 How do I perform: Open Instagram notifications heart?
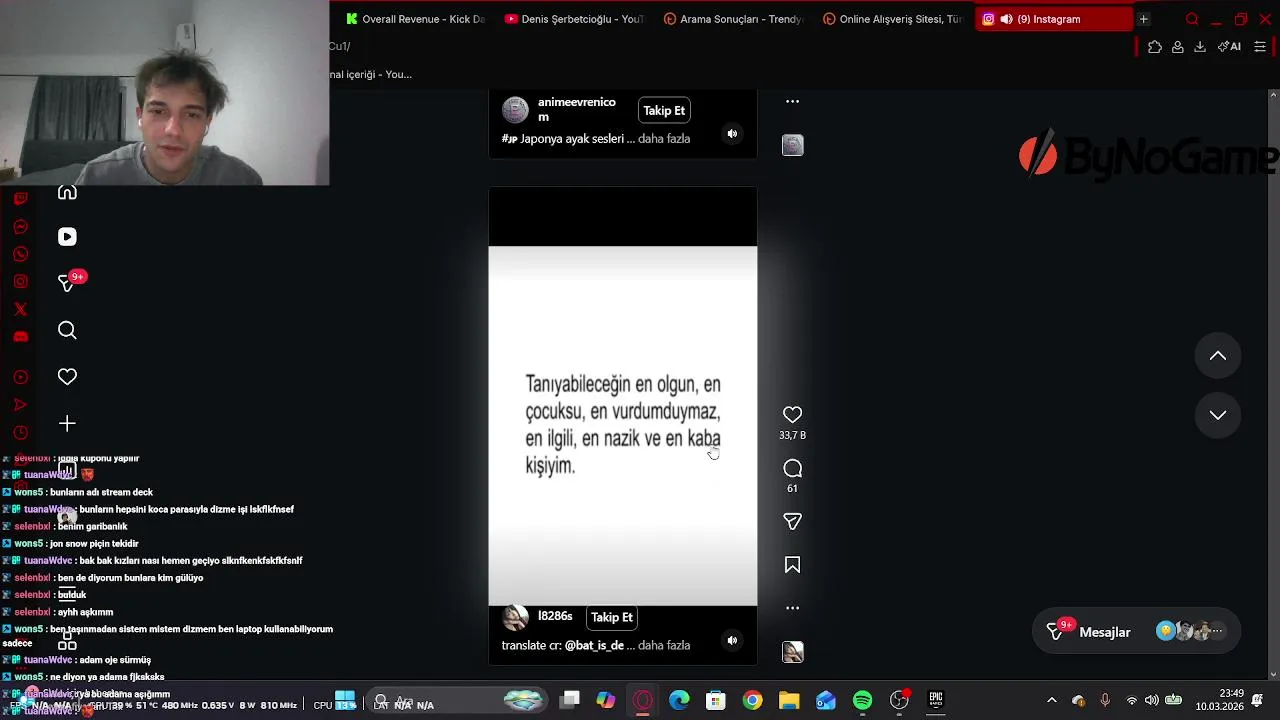click(67, 377)
